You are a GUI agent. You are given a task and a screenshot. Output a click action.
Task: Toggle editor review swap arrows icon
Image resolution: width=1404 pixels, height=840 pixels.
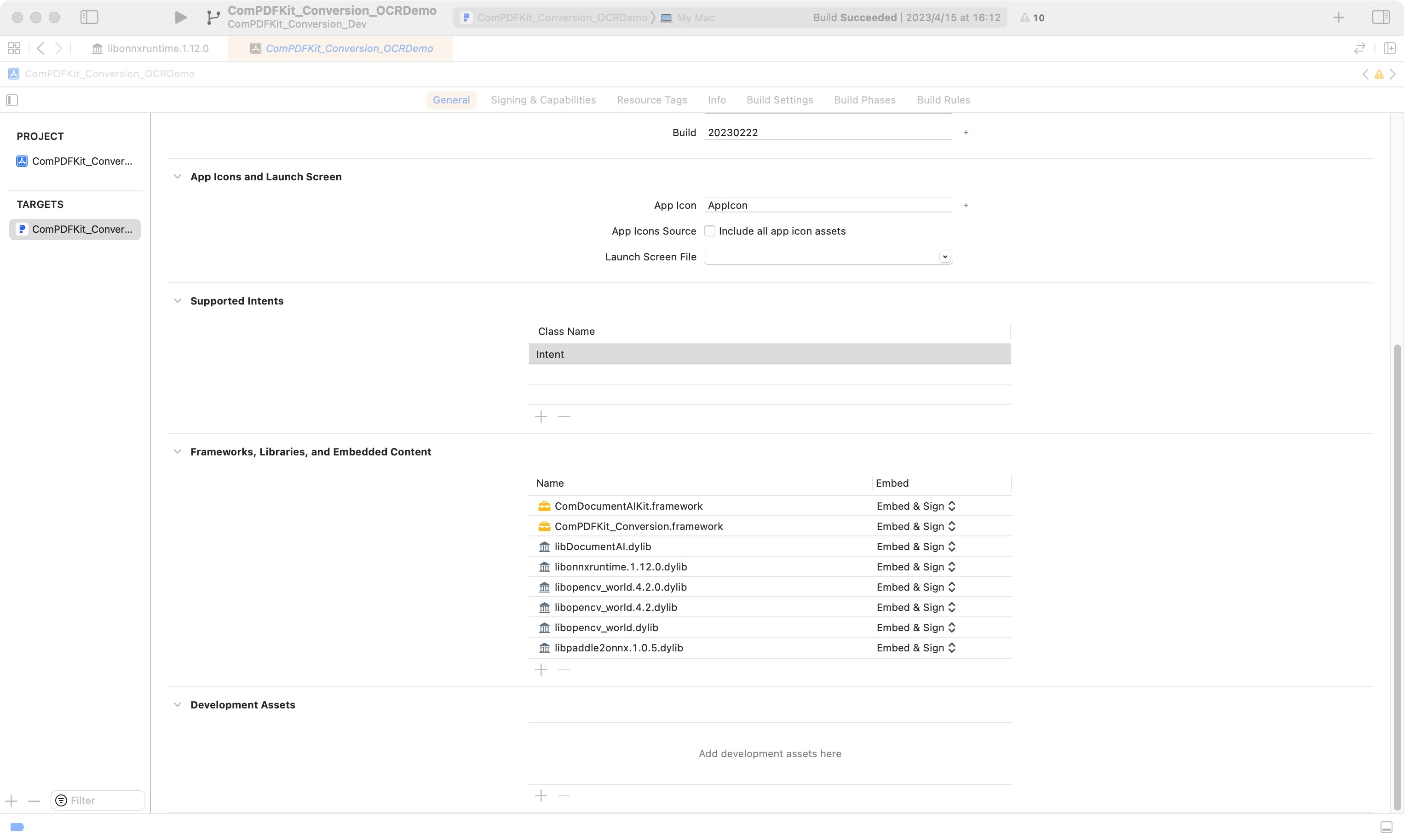click(1360, 49)
